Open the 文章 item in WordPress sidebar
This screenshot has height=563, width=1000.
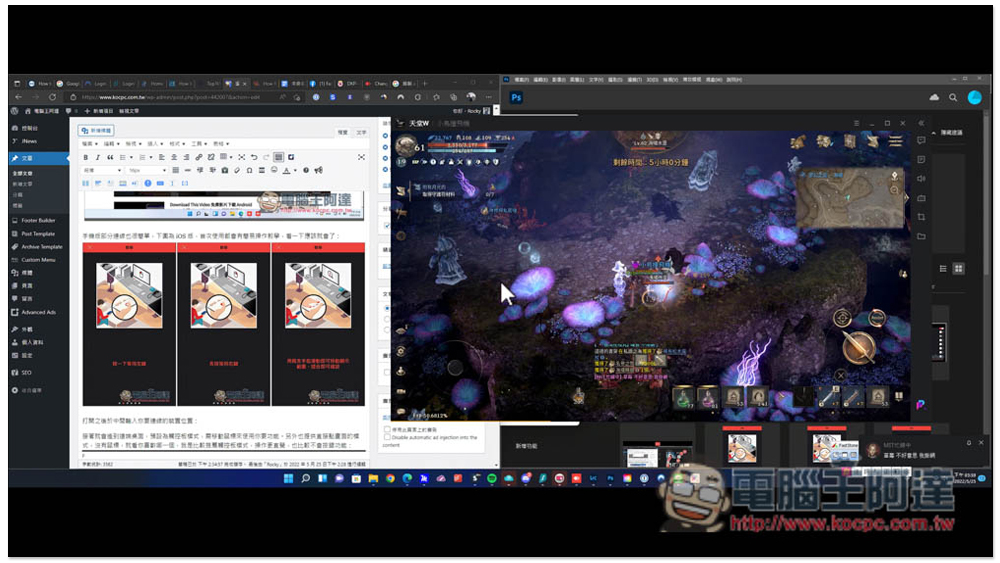pyautogui.click(x=38, y=158)
